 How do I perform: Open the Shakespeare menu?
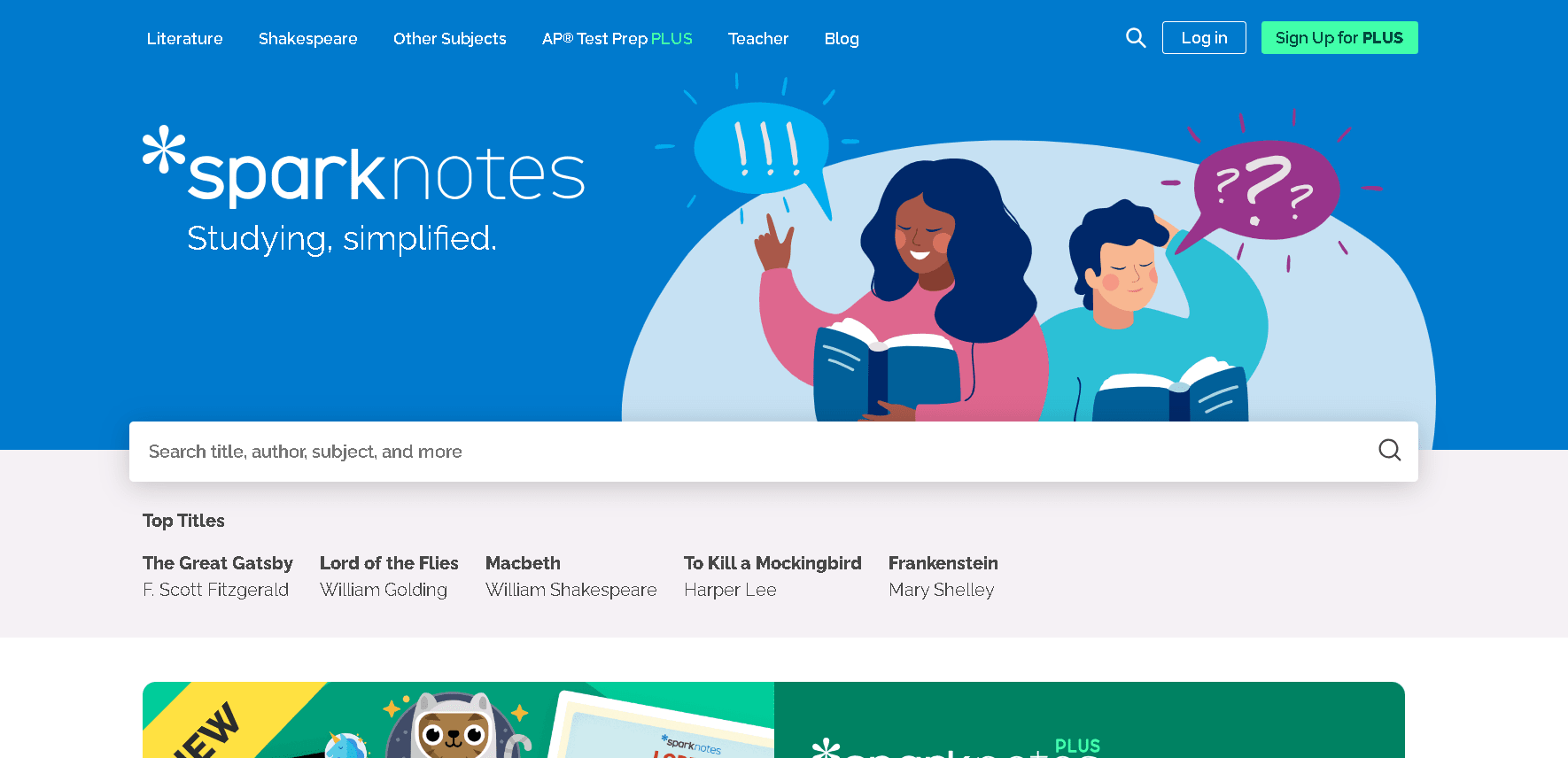(308, 39)
